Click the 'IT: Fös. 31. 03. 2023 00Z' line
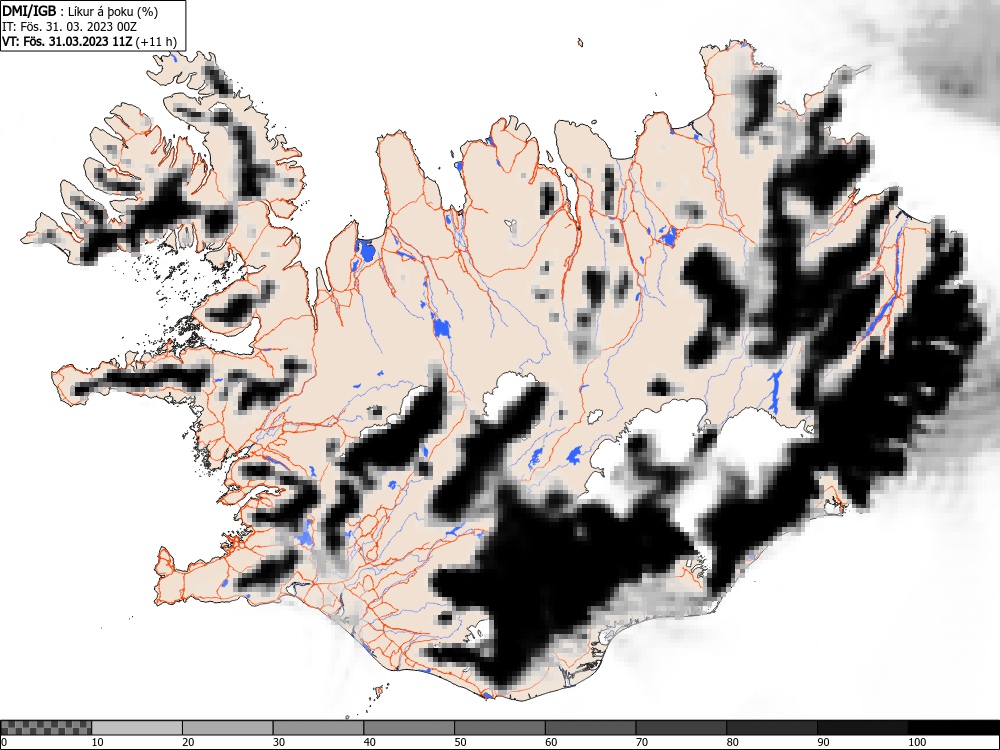1000x750 pixels. (x=70, y=27)
